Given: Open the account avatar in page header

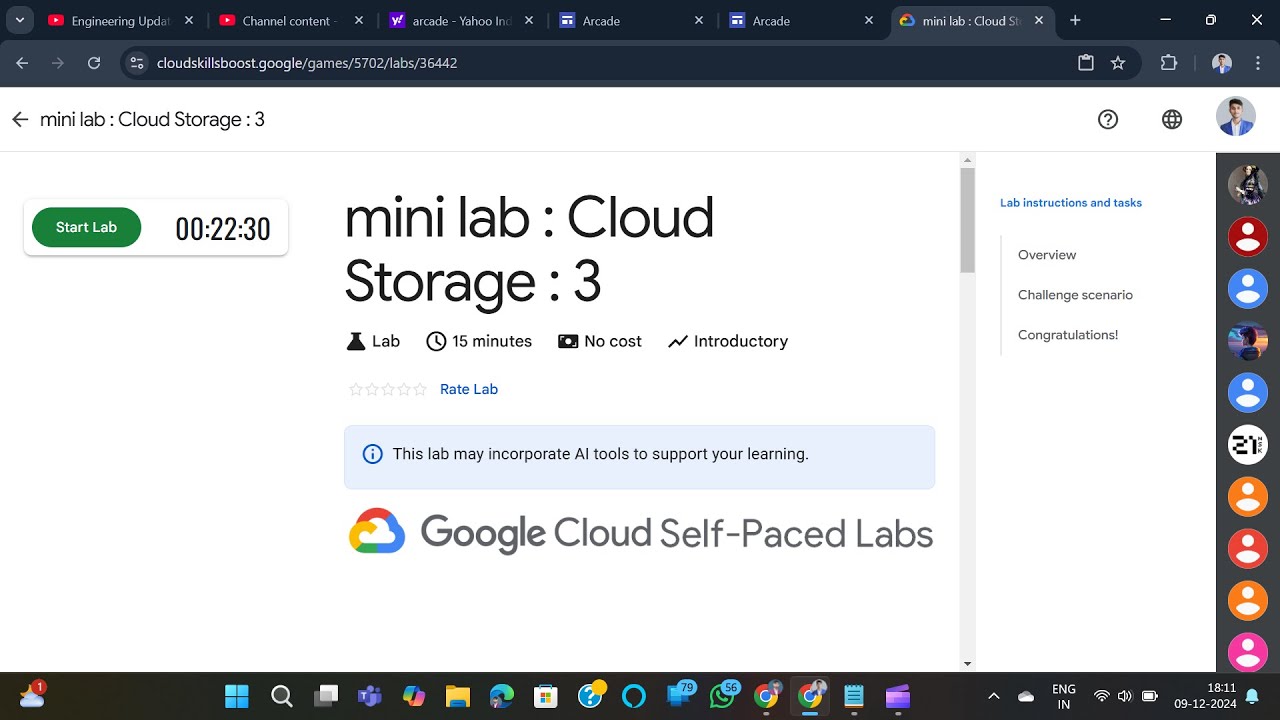Looking at the screenshot, I should point(1236,117).
